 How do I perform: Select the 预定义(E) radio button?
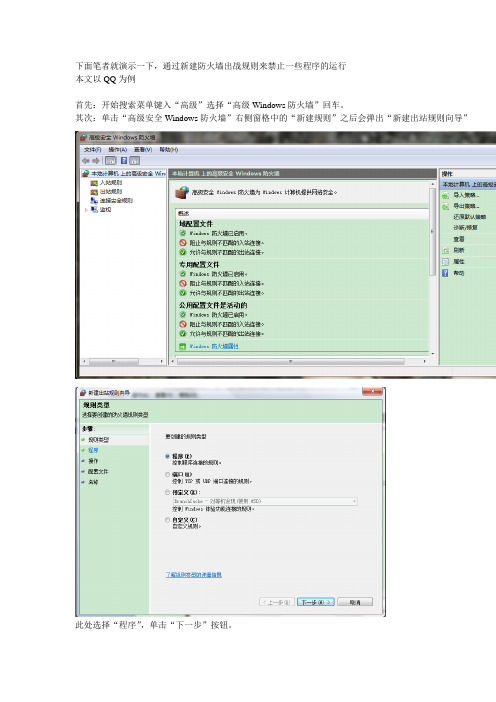[x=167, y=492]
